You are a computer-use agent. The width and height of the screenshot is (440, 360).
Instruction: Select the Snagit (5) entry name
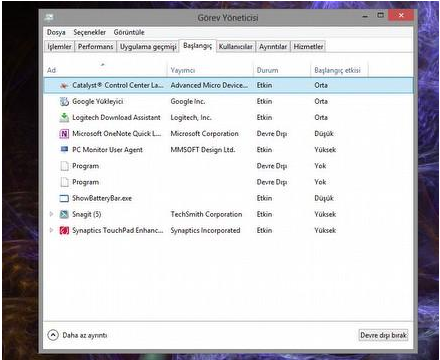pos(87,214)
